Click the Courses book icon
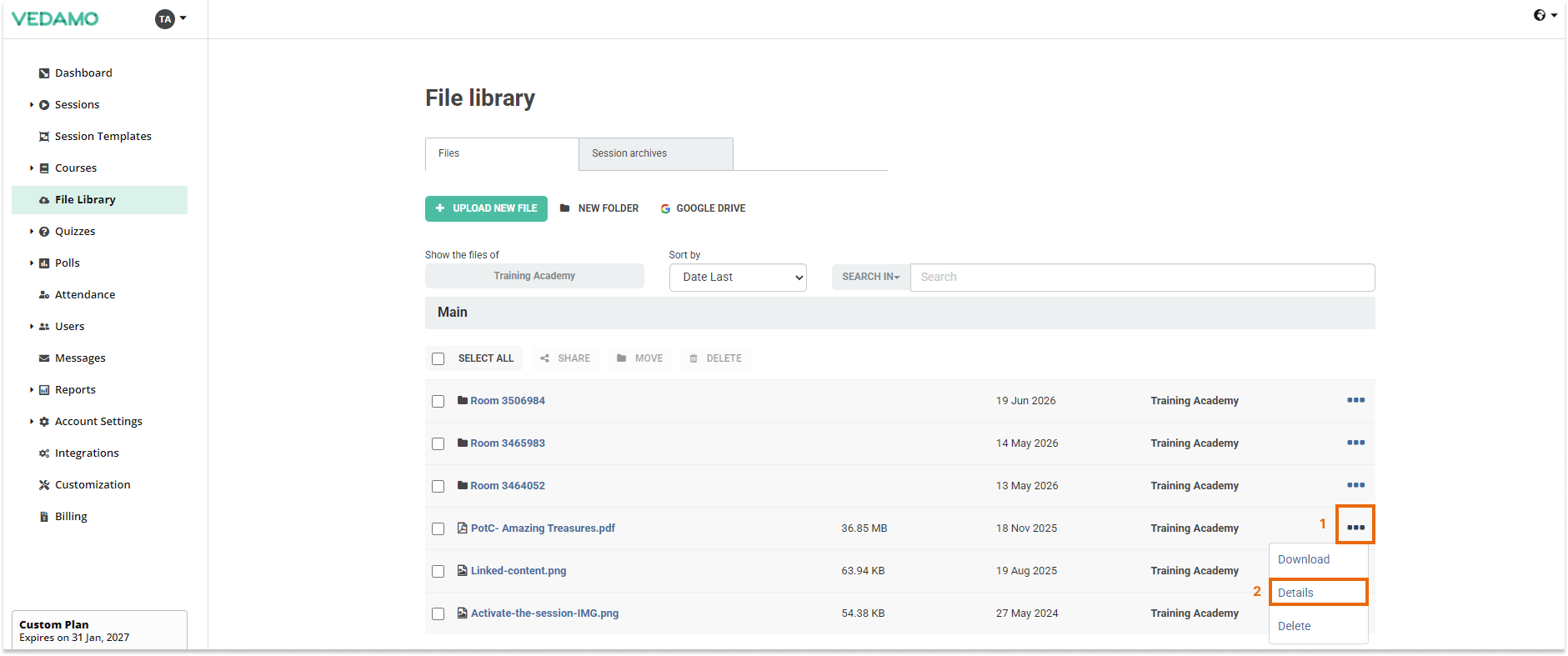The image size is (1568, 656). tap(44, 168)
